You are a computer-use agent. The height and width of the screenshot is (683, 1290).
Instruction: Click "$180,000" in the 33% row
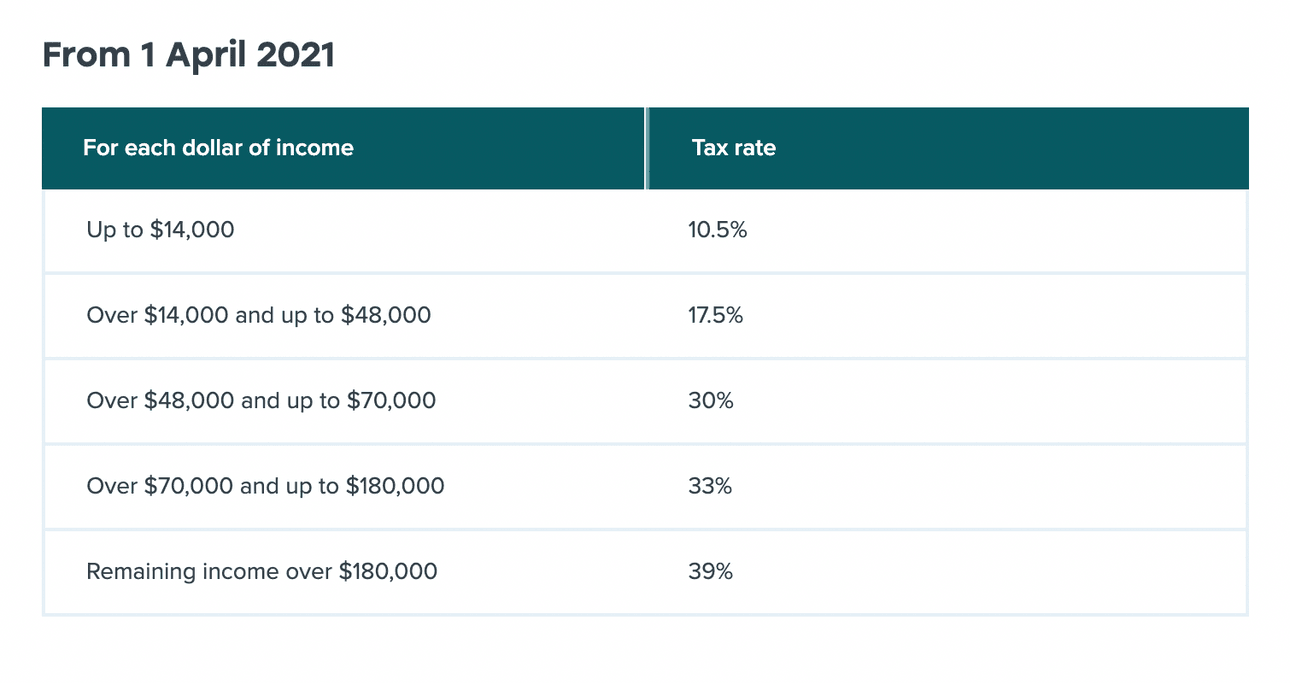[395, 487]
